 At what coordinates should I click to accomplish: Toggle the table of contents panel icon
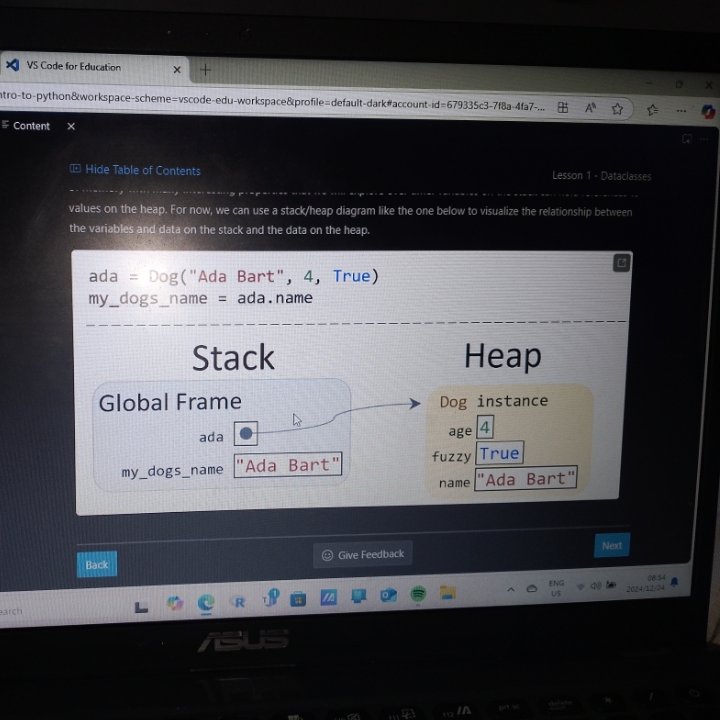pos(75,169)
